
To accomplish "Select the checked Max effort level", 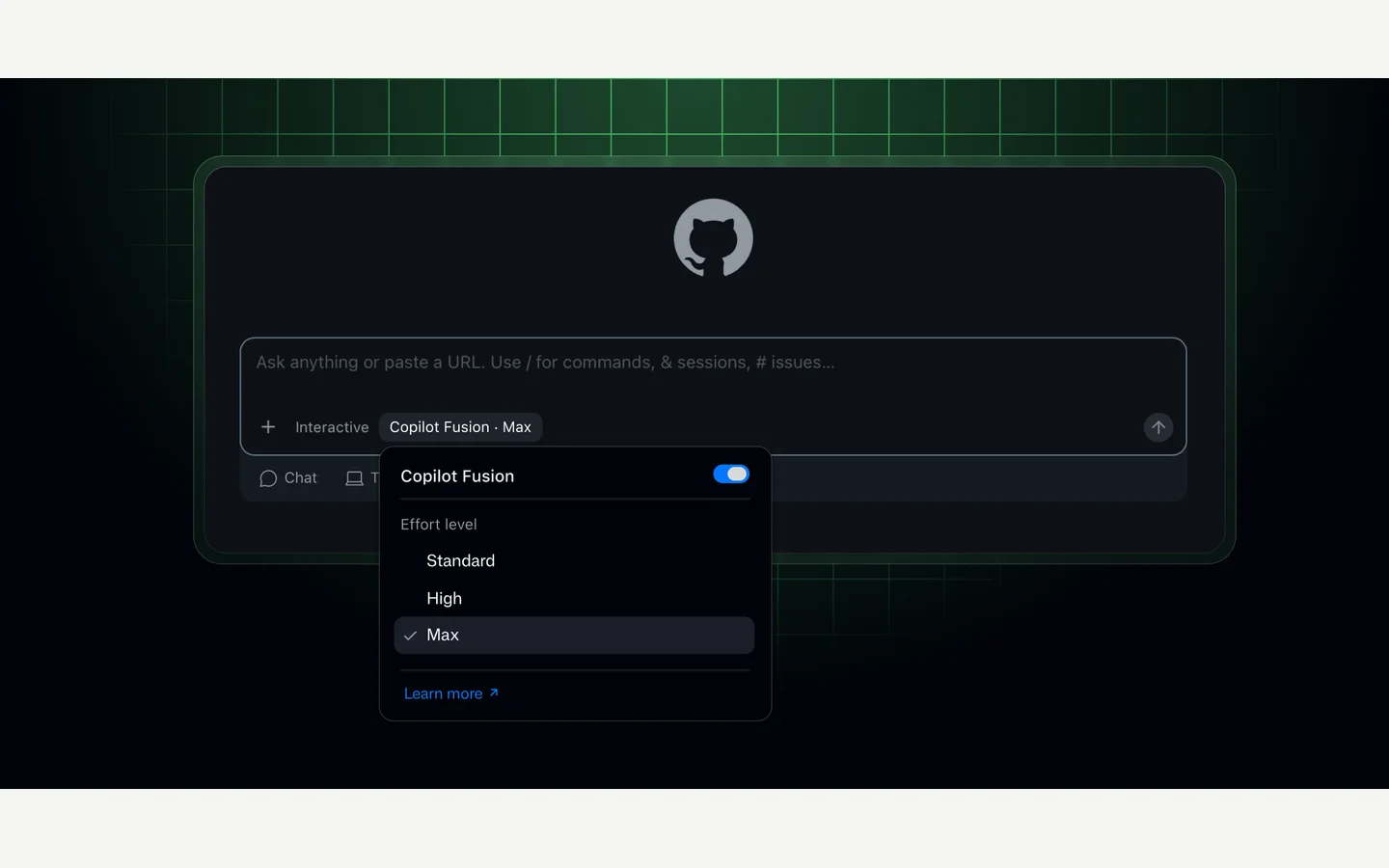I will (574, 635).
